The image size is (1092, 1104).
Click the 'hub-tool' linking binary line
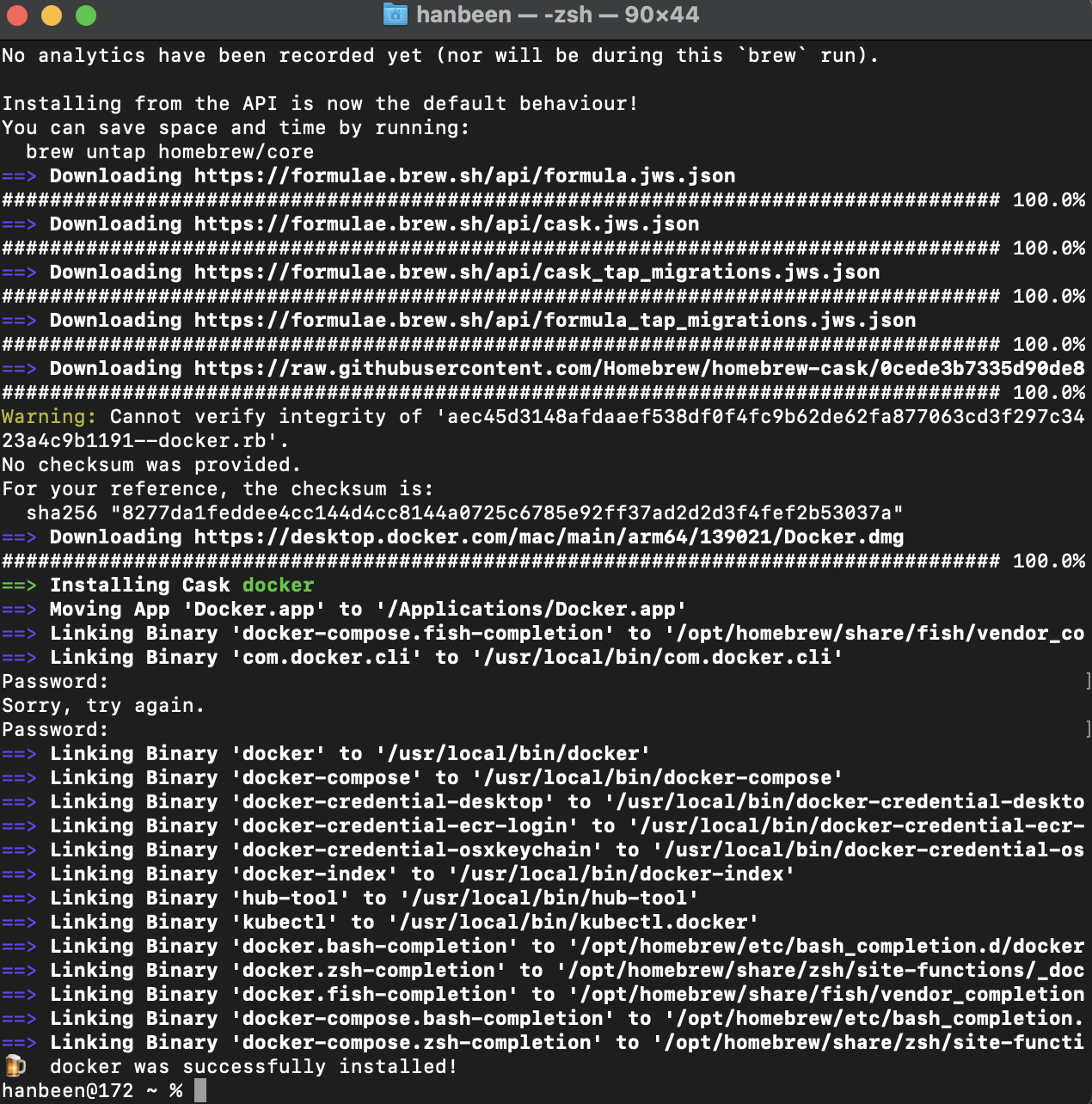tap(350, 898)
